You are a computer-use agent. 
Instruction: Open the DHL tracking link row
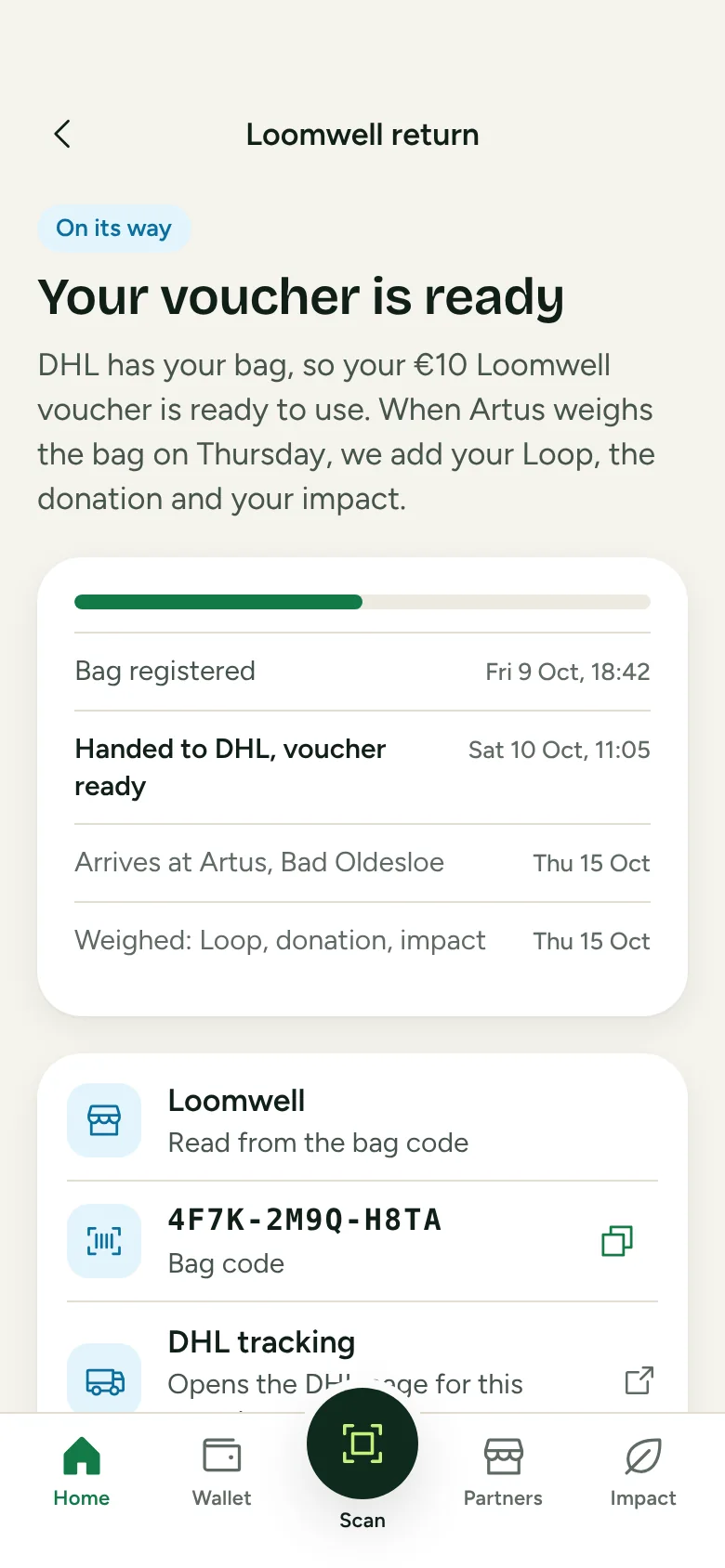(362, 1362)
